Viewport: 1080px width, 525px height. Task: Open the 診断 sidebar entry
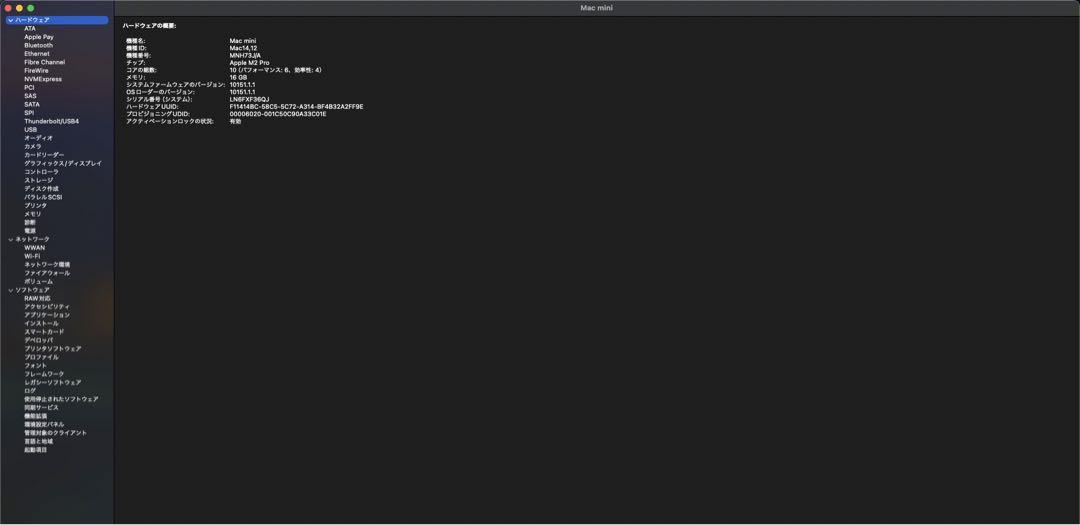(x=30, y=223)
